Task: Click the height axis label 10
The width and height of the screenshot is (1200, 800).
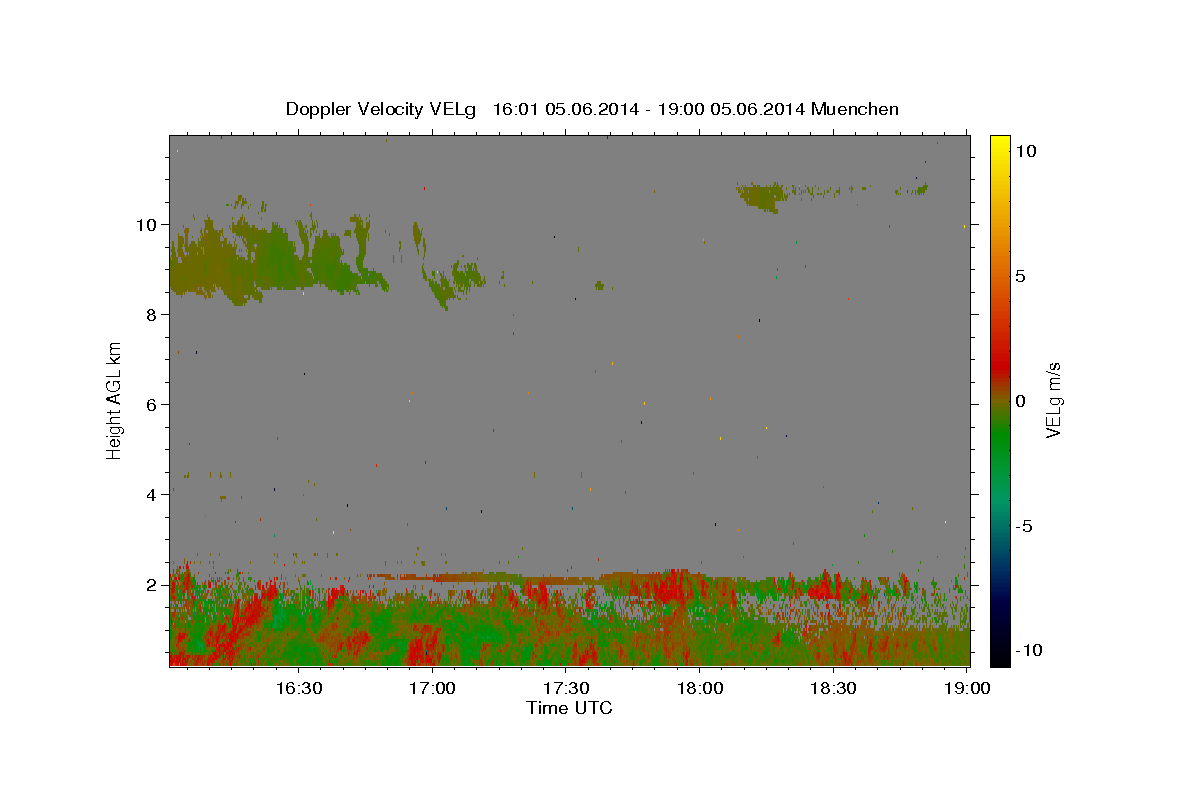Action: (146, 224)
